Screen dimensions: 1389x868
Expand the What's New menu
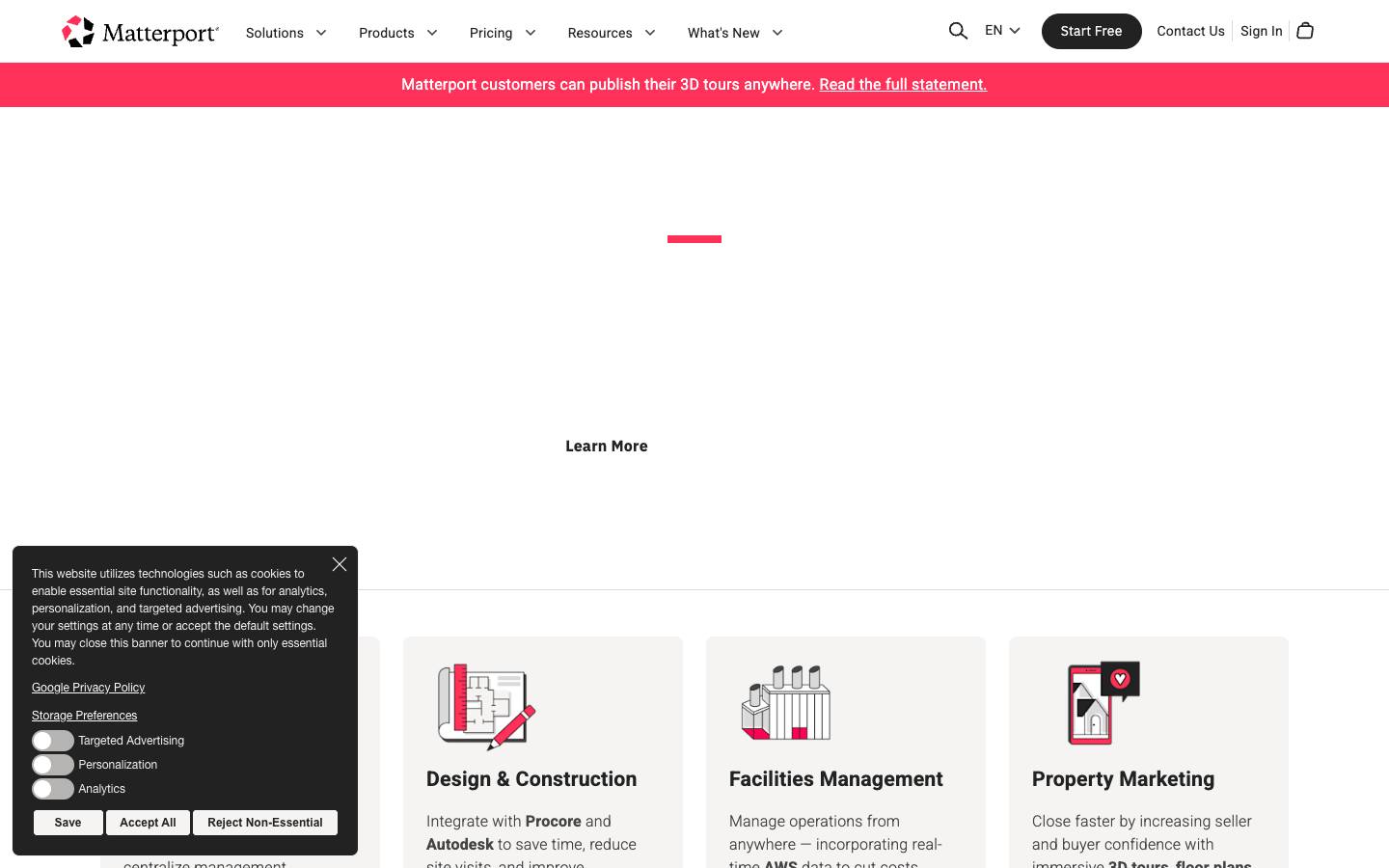[735, 33]
